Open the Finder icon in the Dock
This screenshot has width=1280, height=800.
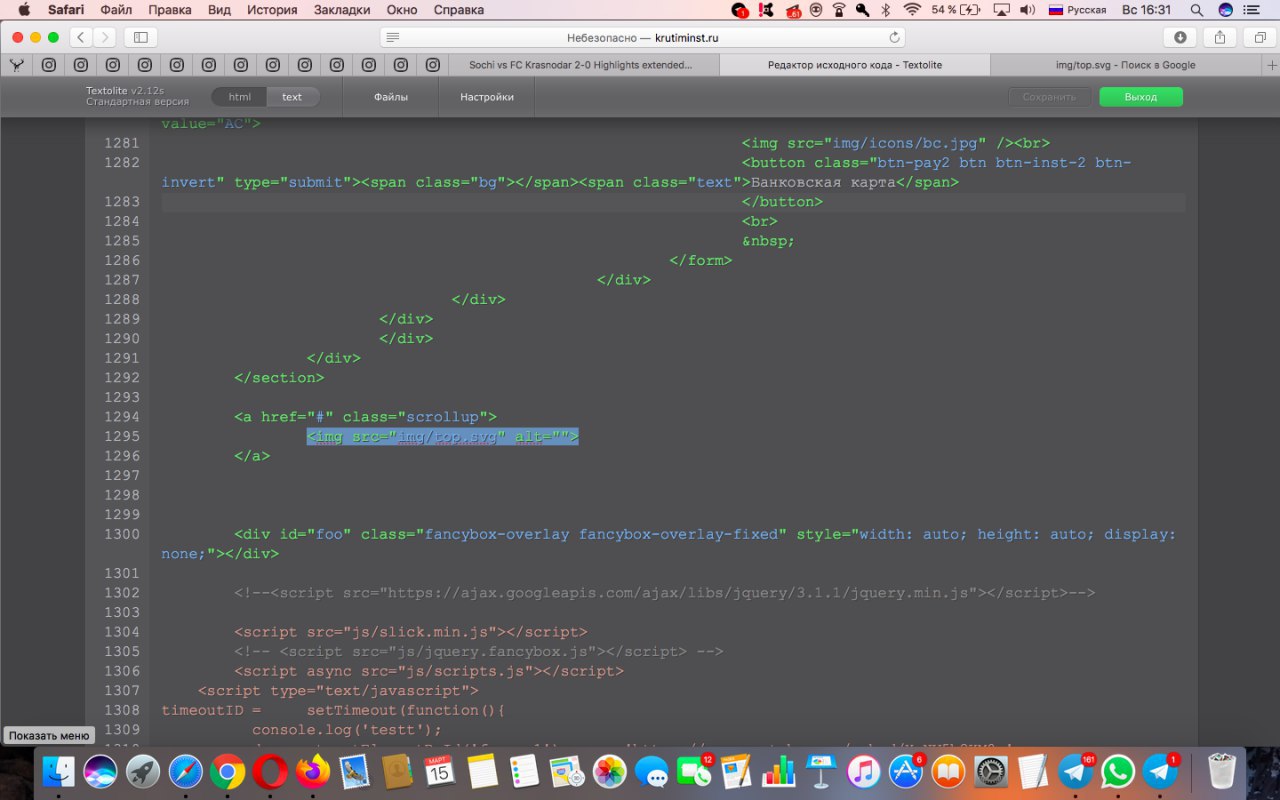[x=58, y=771]
